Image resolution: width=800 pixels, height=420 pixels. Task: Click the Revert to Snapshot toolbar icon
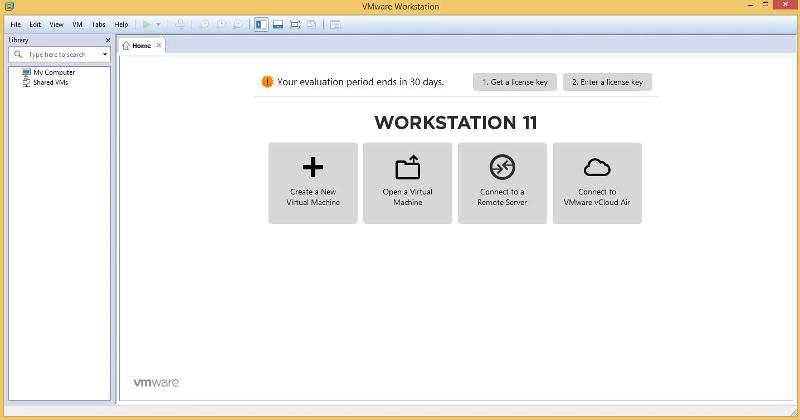[x=221, y=24]
